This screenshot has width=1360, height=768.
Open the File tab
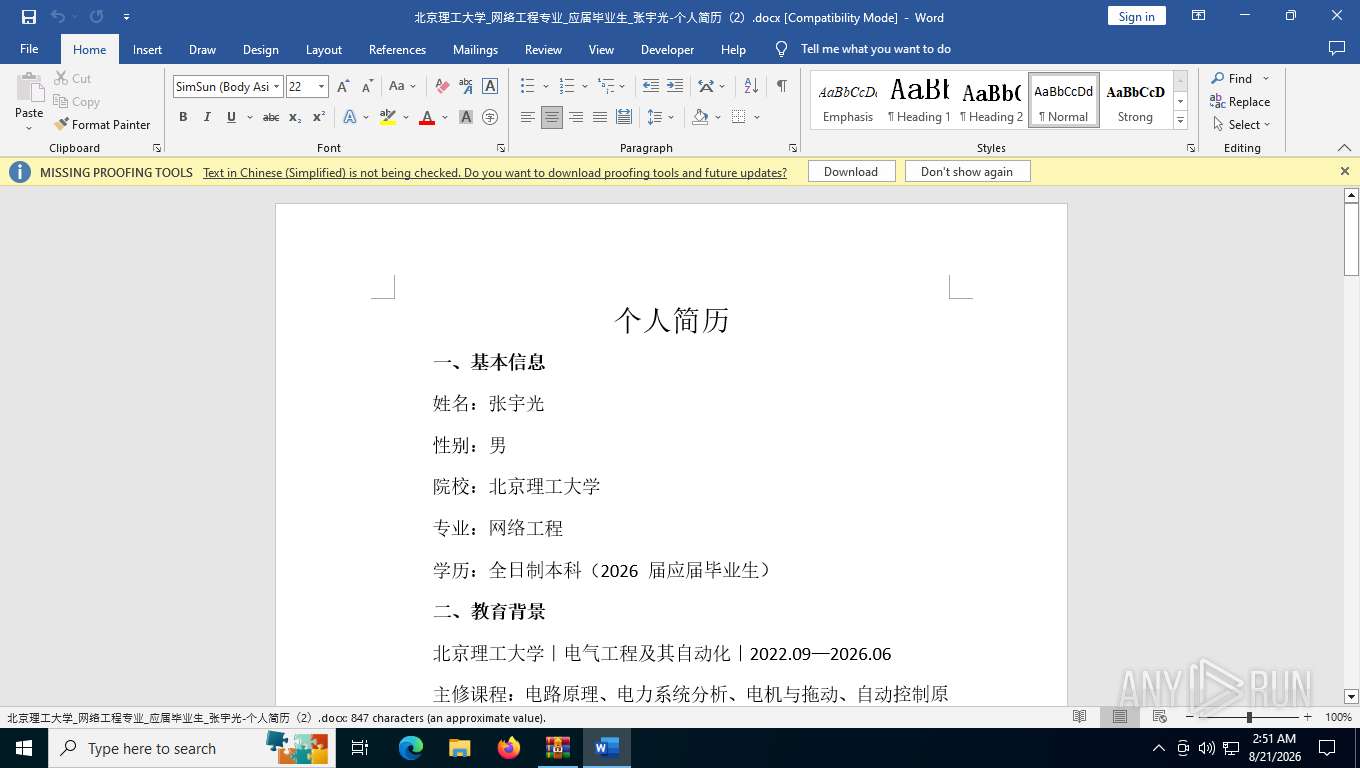pos(29,49)
